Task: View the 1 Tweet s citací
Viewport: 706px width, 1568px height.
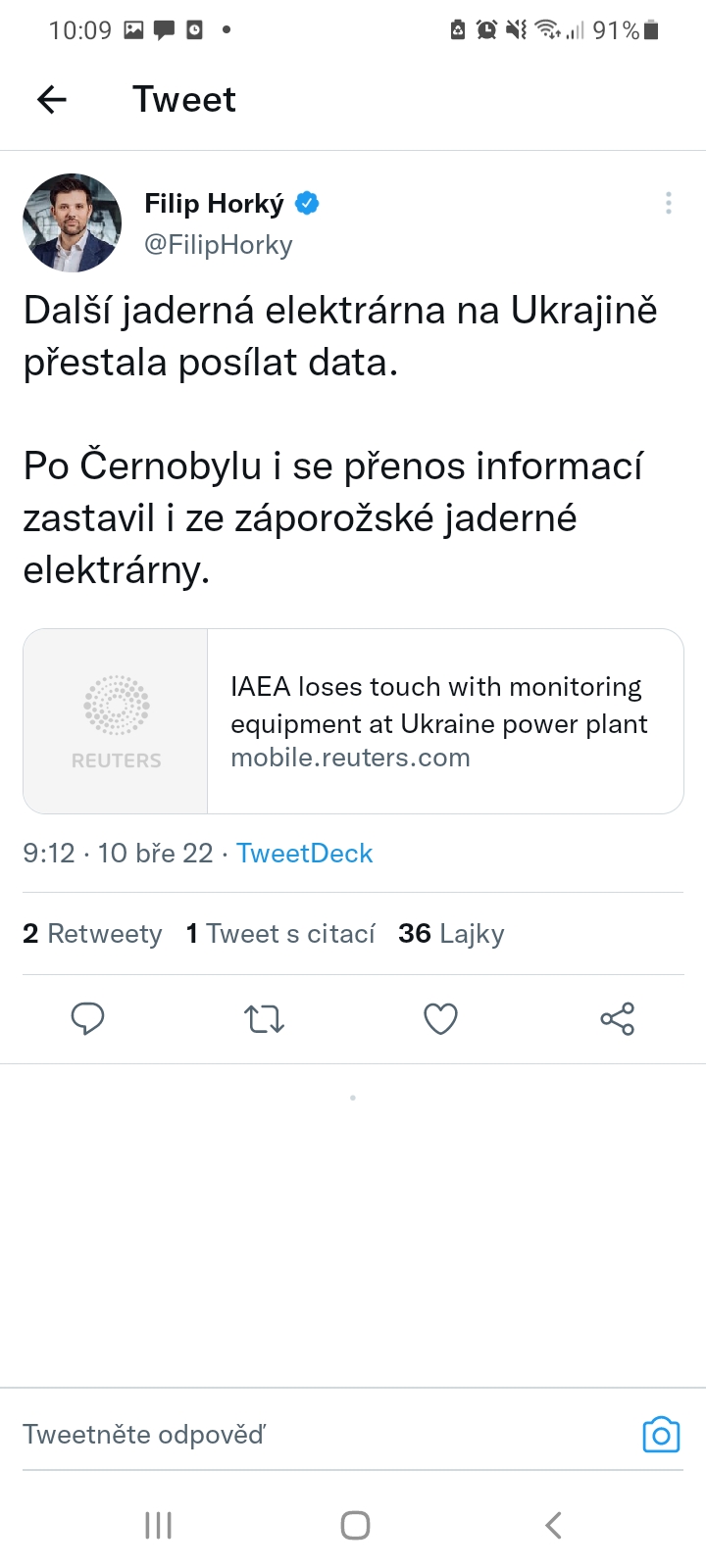Action: click(280, 934)
